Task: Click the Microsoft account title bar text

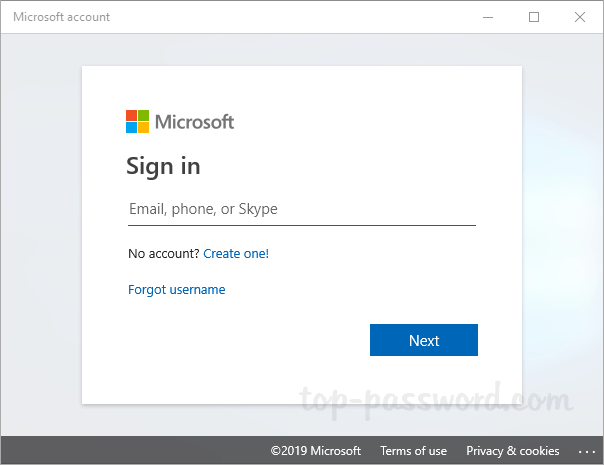Action: tap(62, 17)
